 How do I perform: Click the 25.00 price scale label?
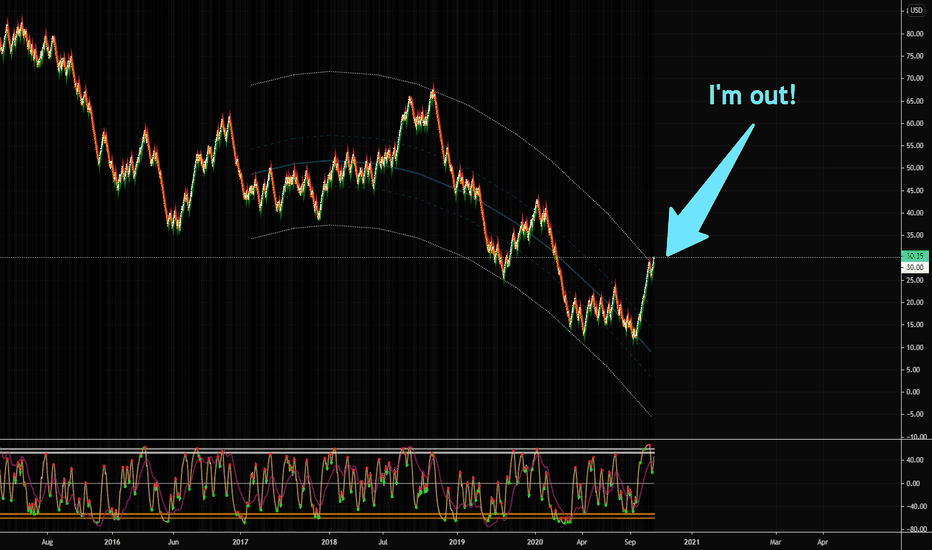pyautogui.click(x=915, y=280)
